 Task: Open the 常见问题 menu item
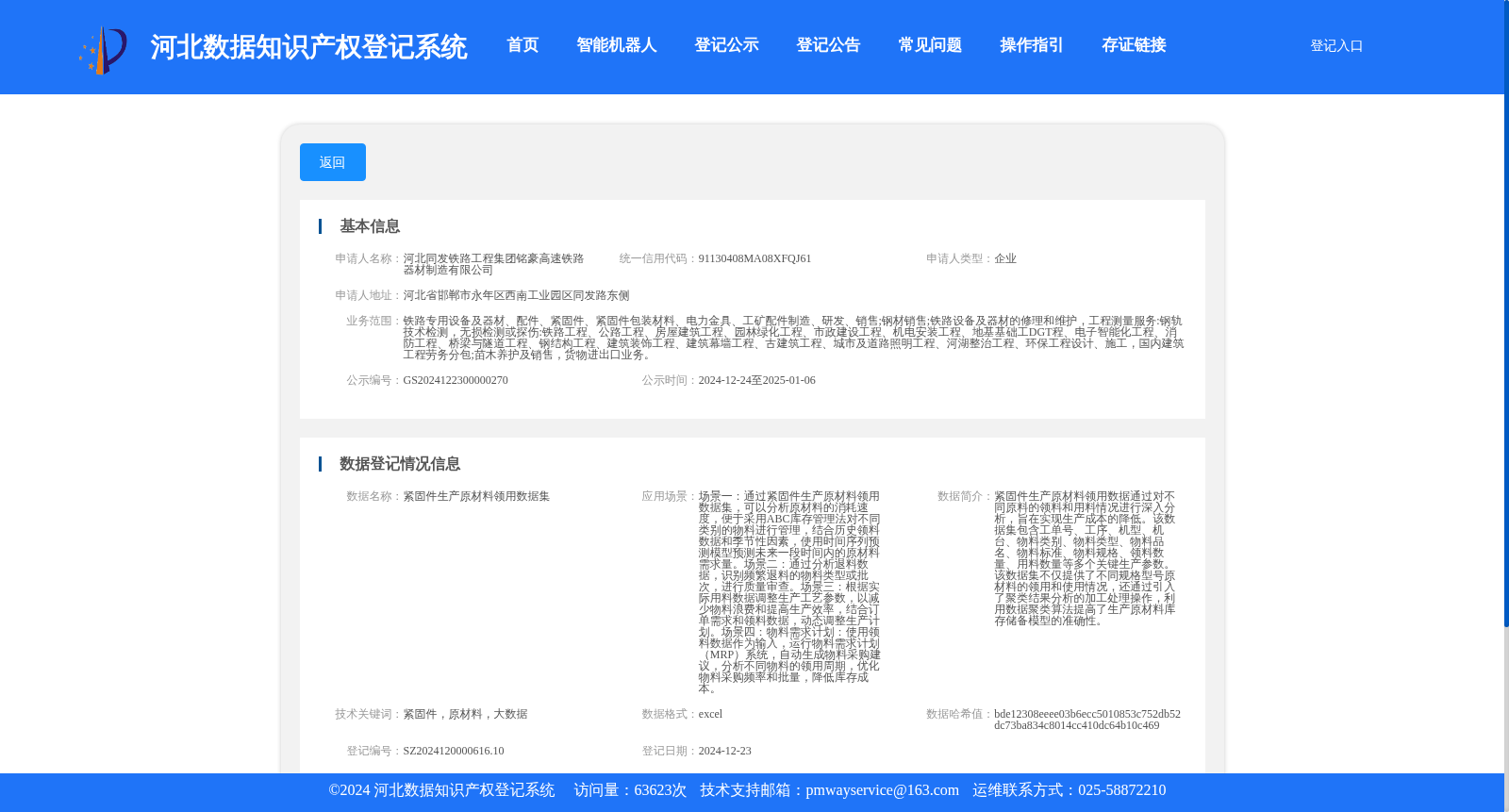pos(930,45)
